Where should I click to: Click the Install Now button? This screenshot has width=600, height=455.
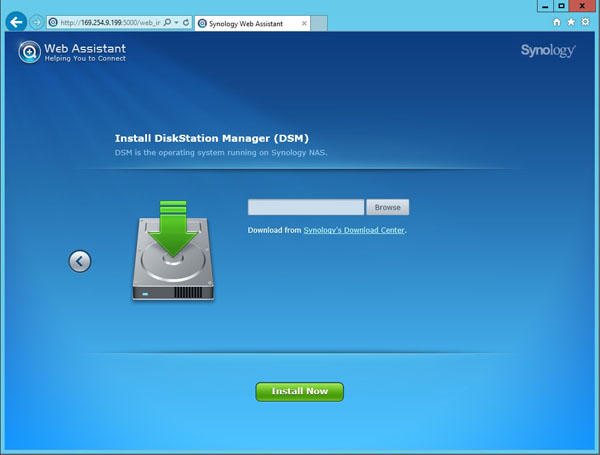tap(300, 391)
